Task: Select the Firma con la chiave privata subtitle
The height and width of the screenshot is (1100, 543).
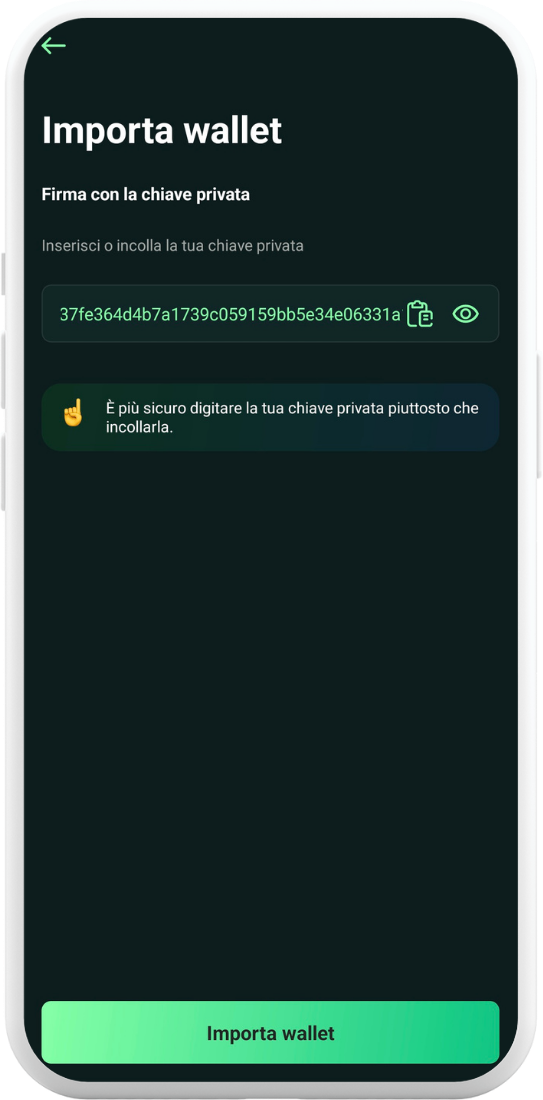Action: pos(146,195)
